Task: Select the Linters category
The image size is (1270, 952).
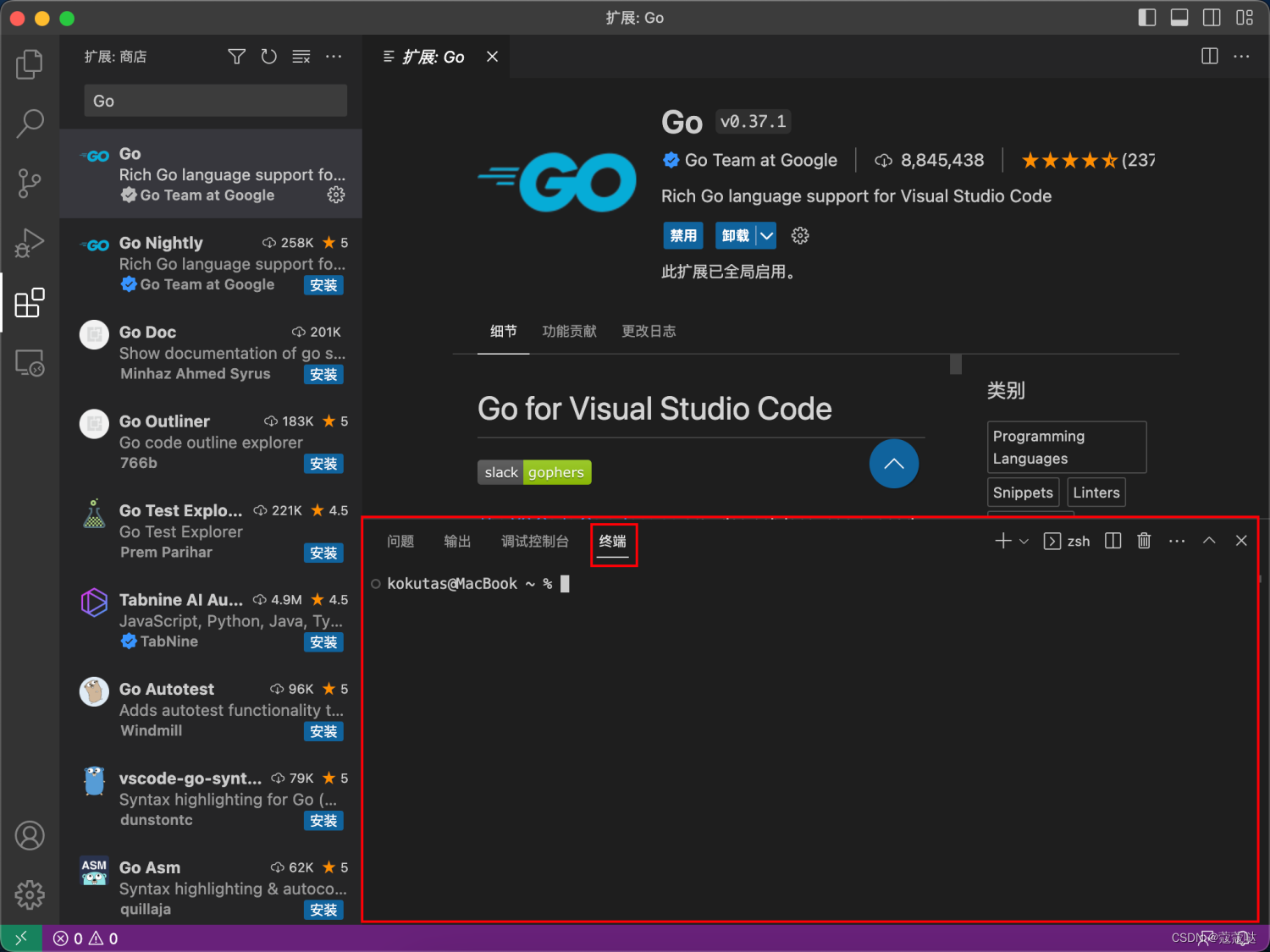Action: [1096, 493]
